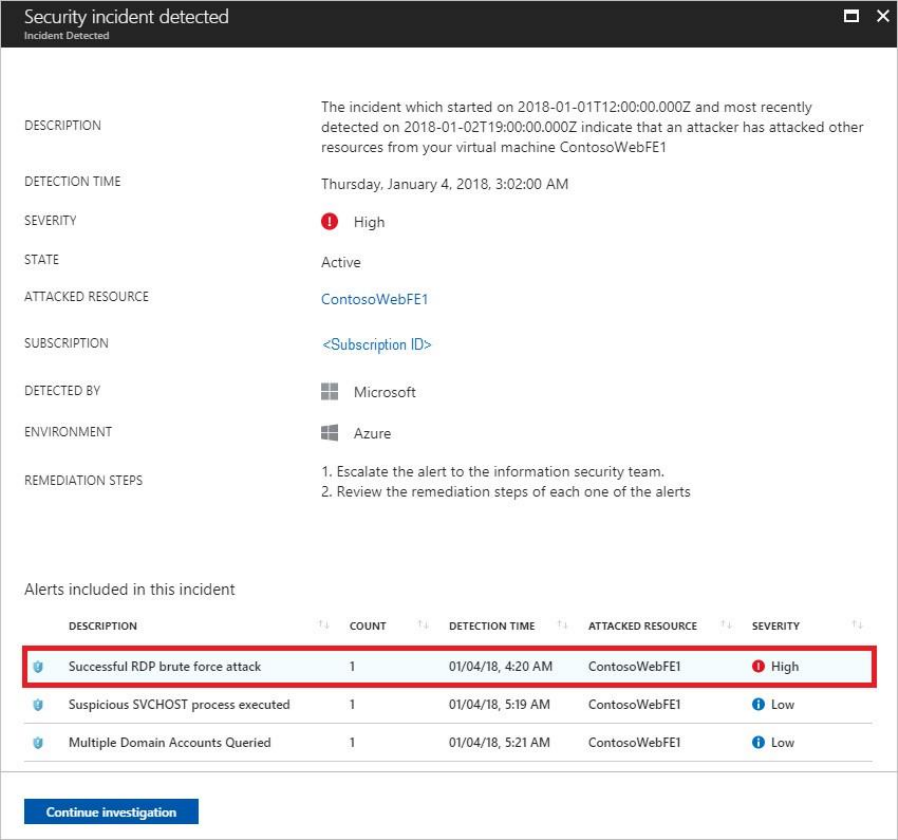Click the Continue investigation button
Image resolution: width=898 pixels, height=840 pixels.
111,812
